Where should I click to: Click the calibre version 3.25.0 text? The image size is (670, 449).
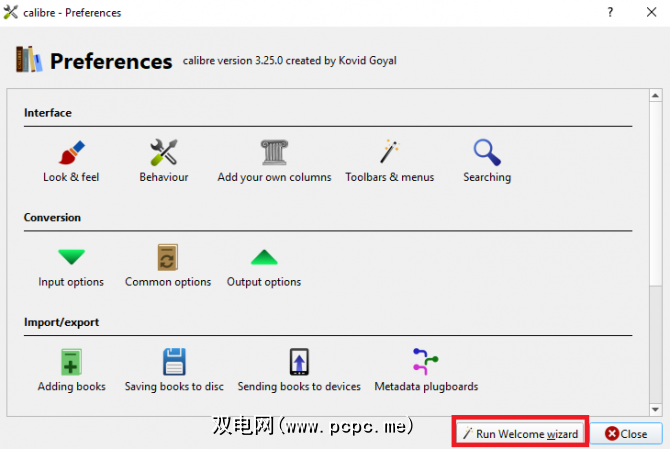tap(290, 61)
